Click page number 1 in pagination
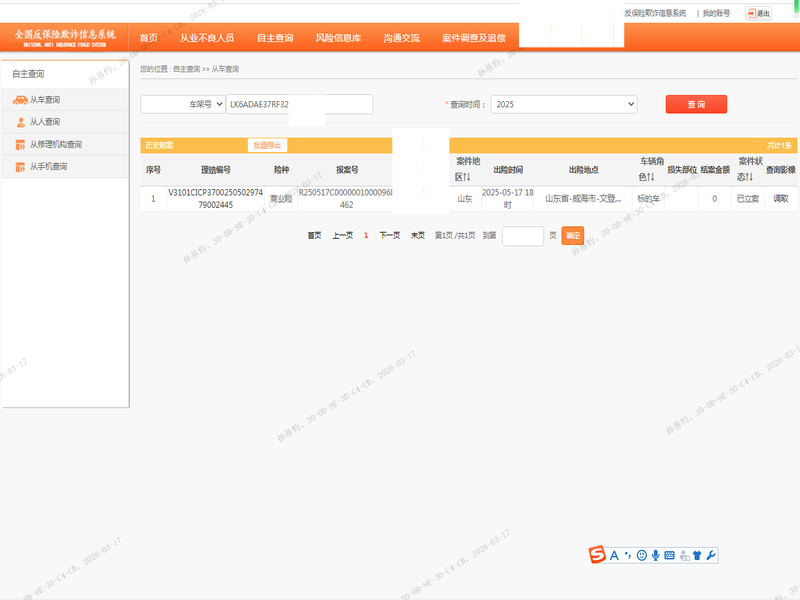This screenshot has width=800, height=600. [x=366, y=235]
